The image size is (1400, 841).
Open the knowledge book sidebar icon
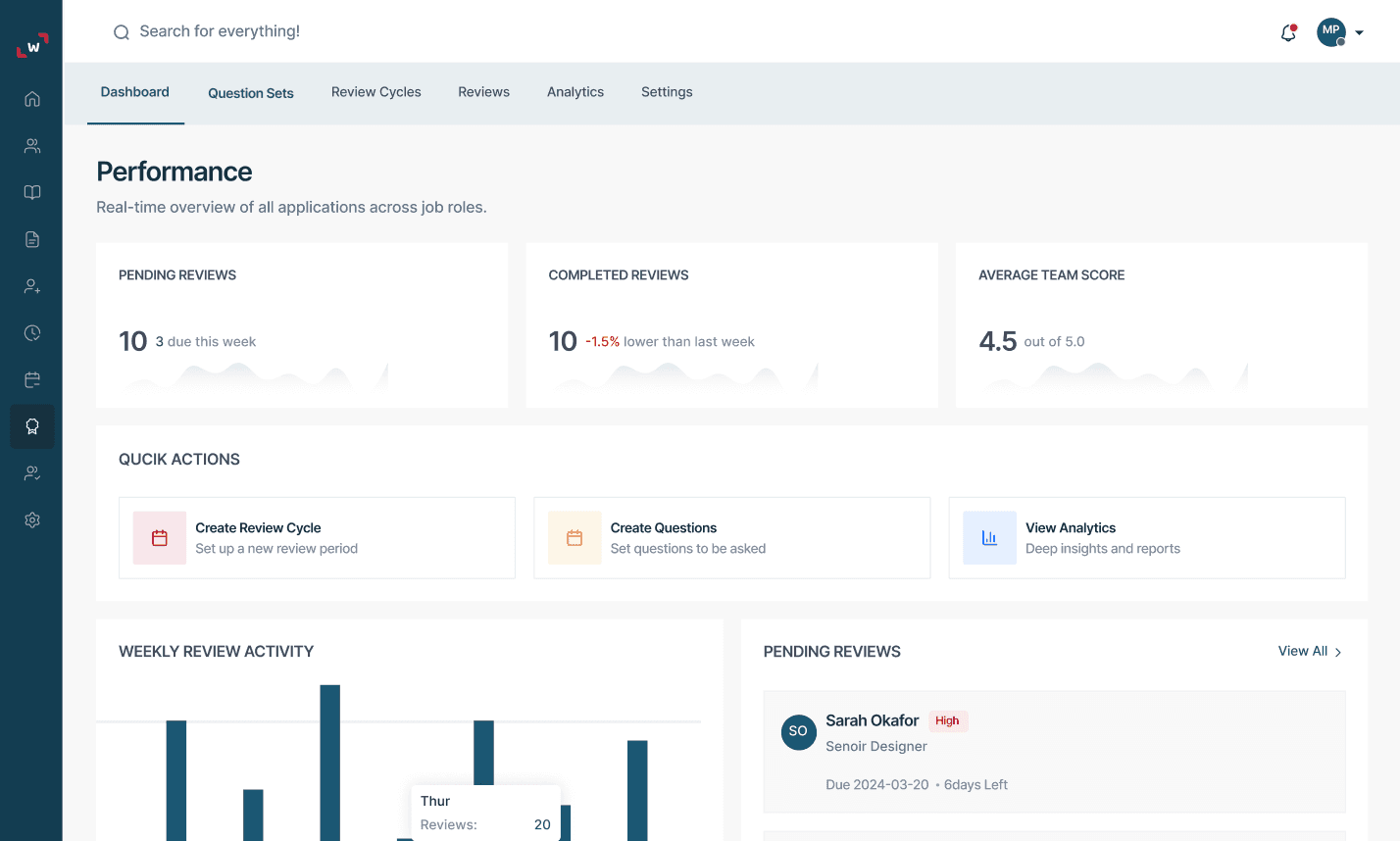(31, 192)
